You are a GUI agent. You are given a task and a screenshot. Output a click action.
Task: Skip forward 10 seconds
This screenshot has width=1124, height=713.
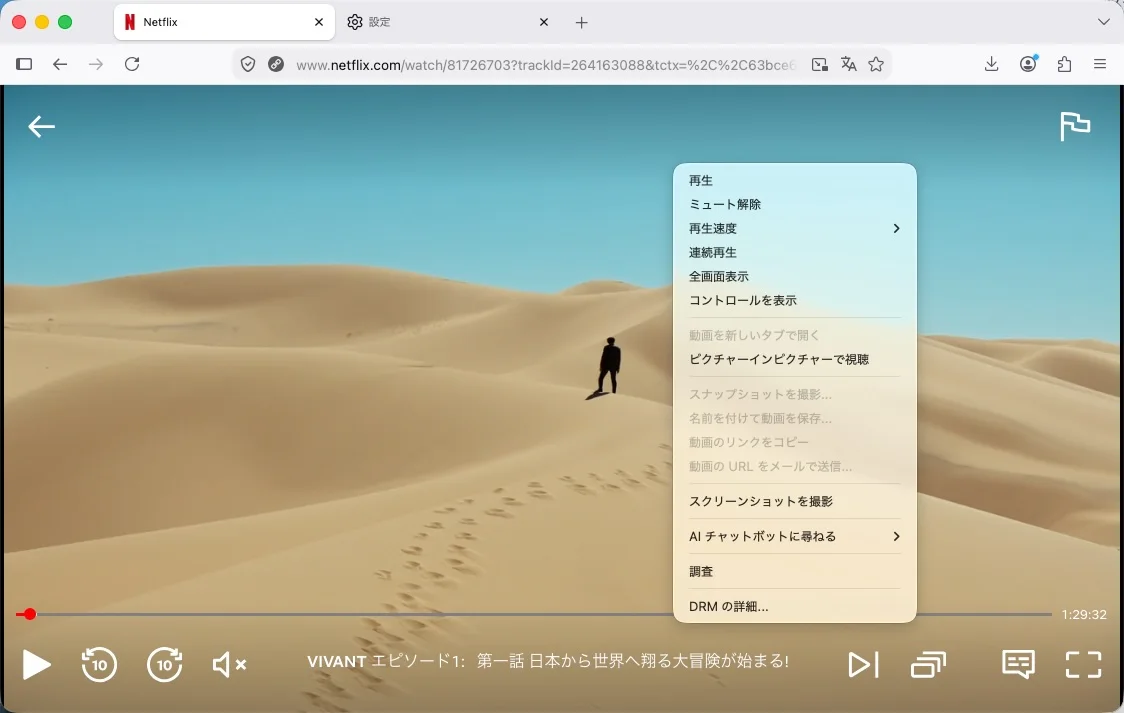coord(164,664)
